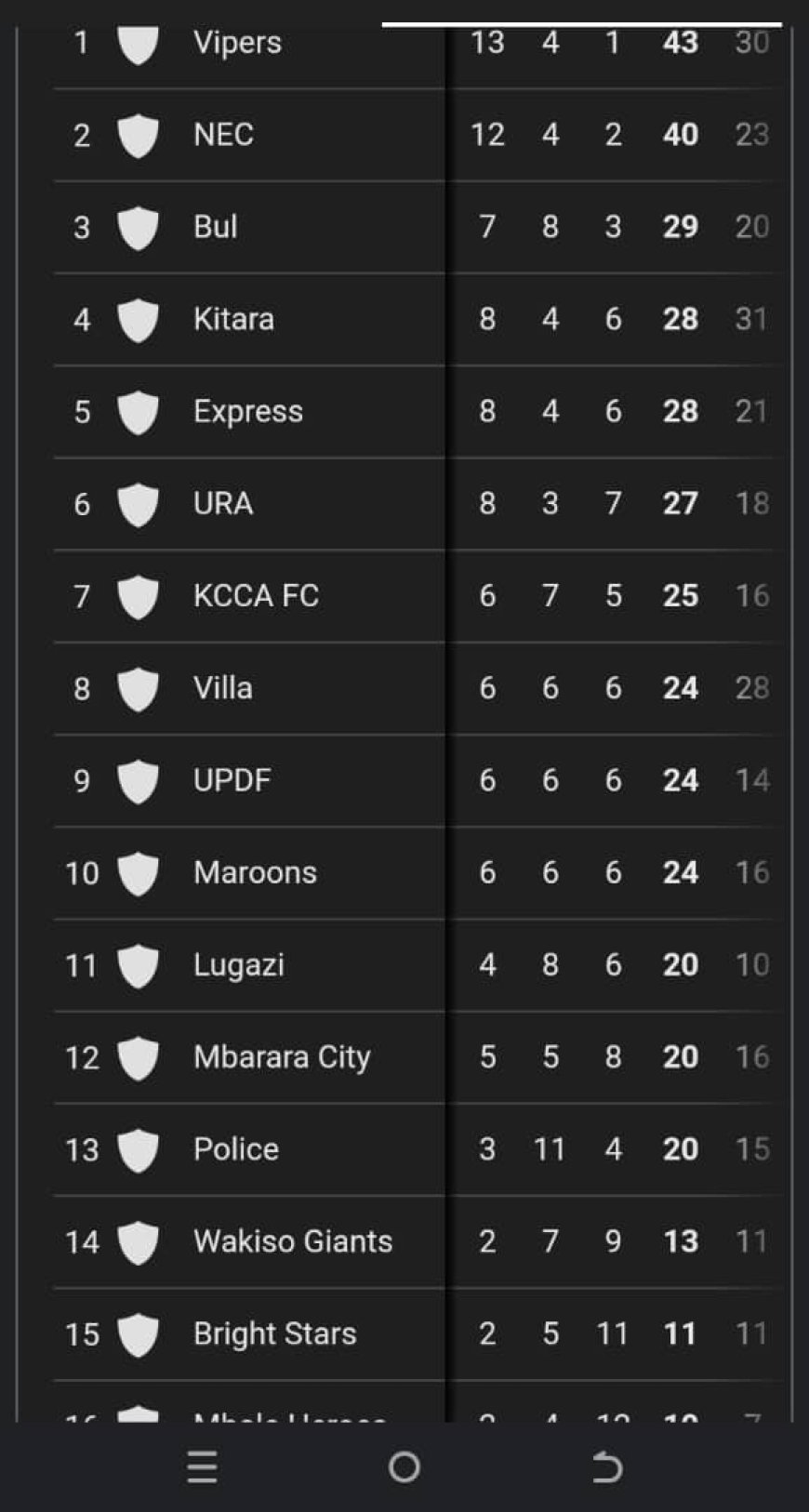Screen dimensions: 809x1512
Task: Tap the Vipers points value 43
Action: pos(680,42)
